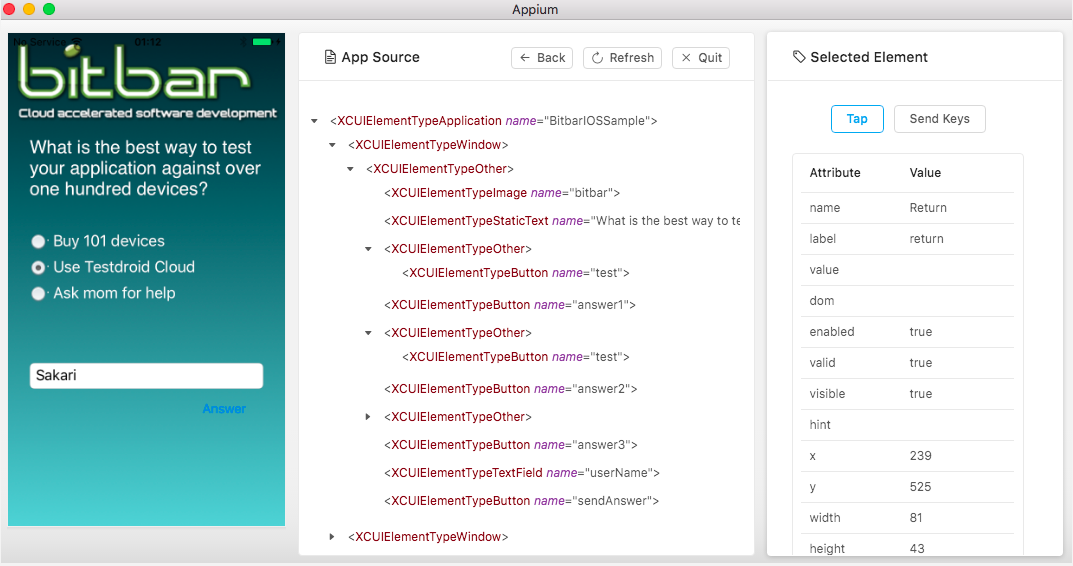1073x566 pixels.
Task: Click the text field containing Sakari
Action: point(146,376)
